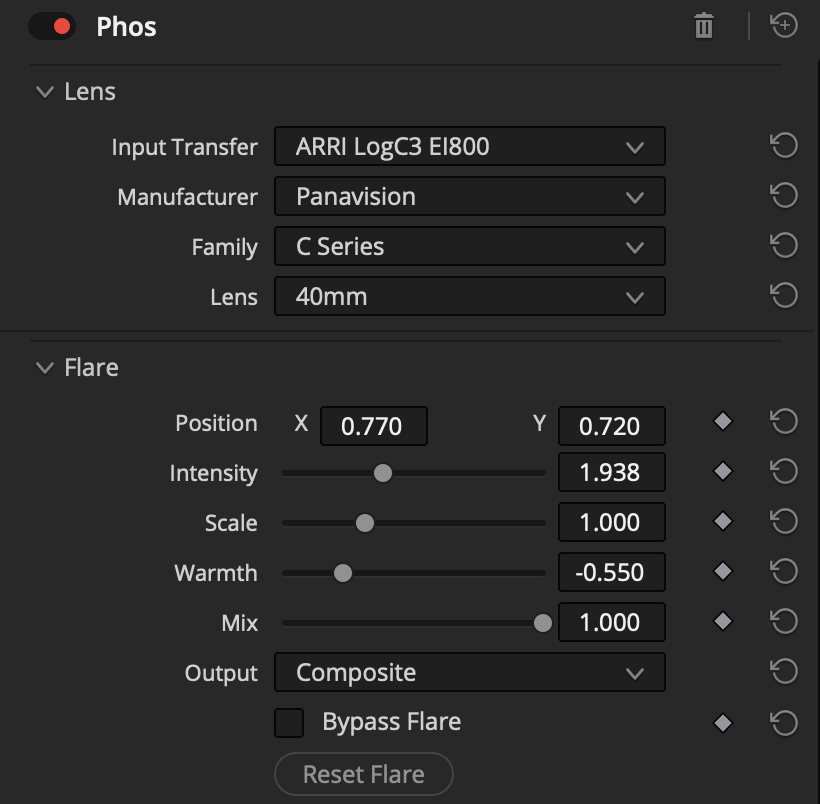Click the Mix value field

(612, 622)
